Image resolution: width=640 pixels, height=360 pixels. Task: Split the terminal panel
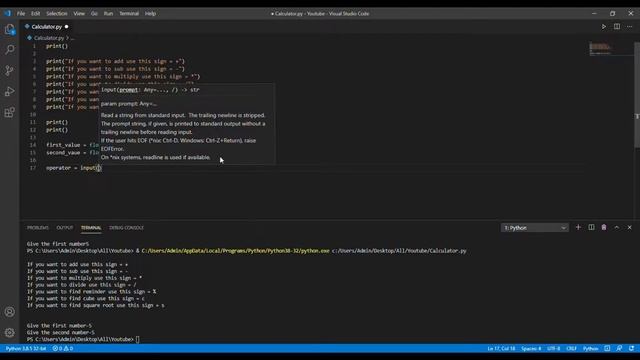[591, 227]
